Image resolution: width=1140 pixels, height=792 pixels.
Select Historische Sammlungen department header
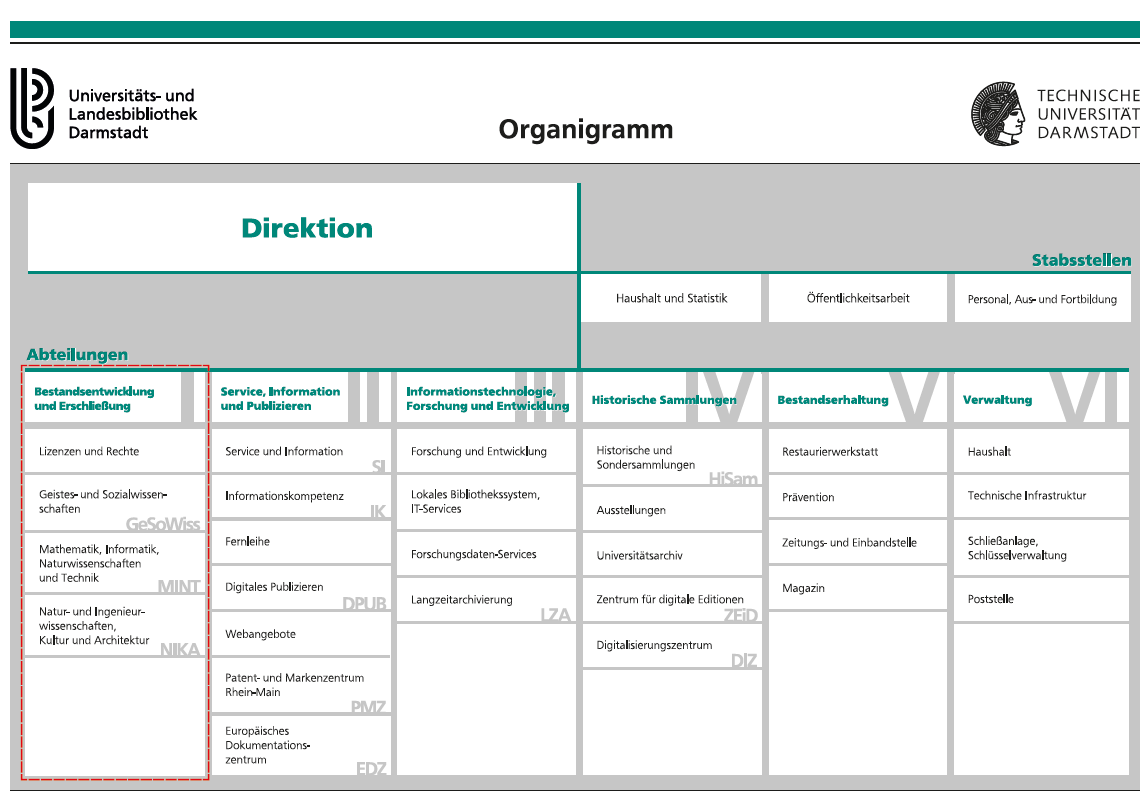coord(672,398)
